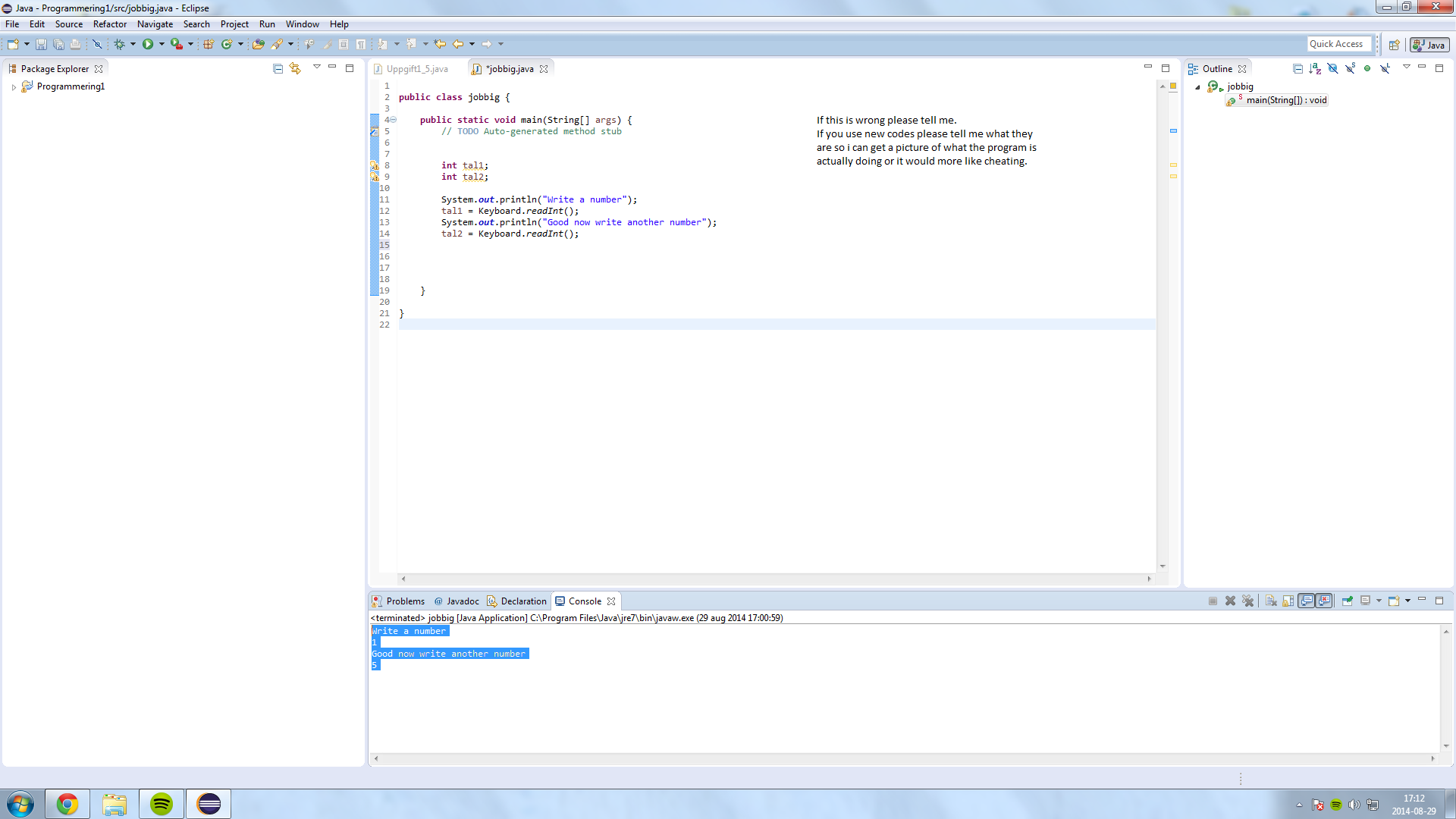Click the Debug bug icon in the toolbar
Viewport: 1456px width, 819px height.
(x=119, y=45)
